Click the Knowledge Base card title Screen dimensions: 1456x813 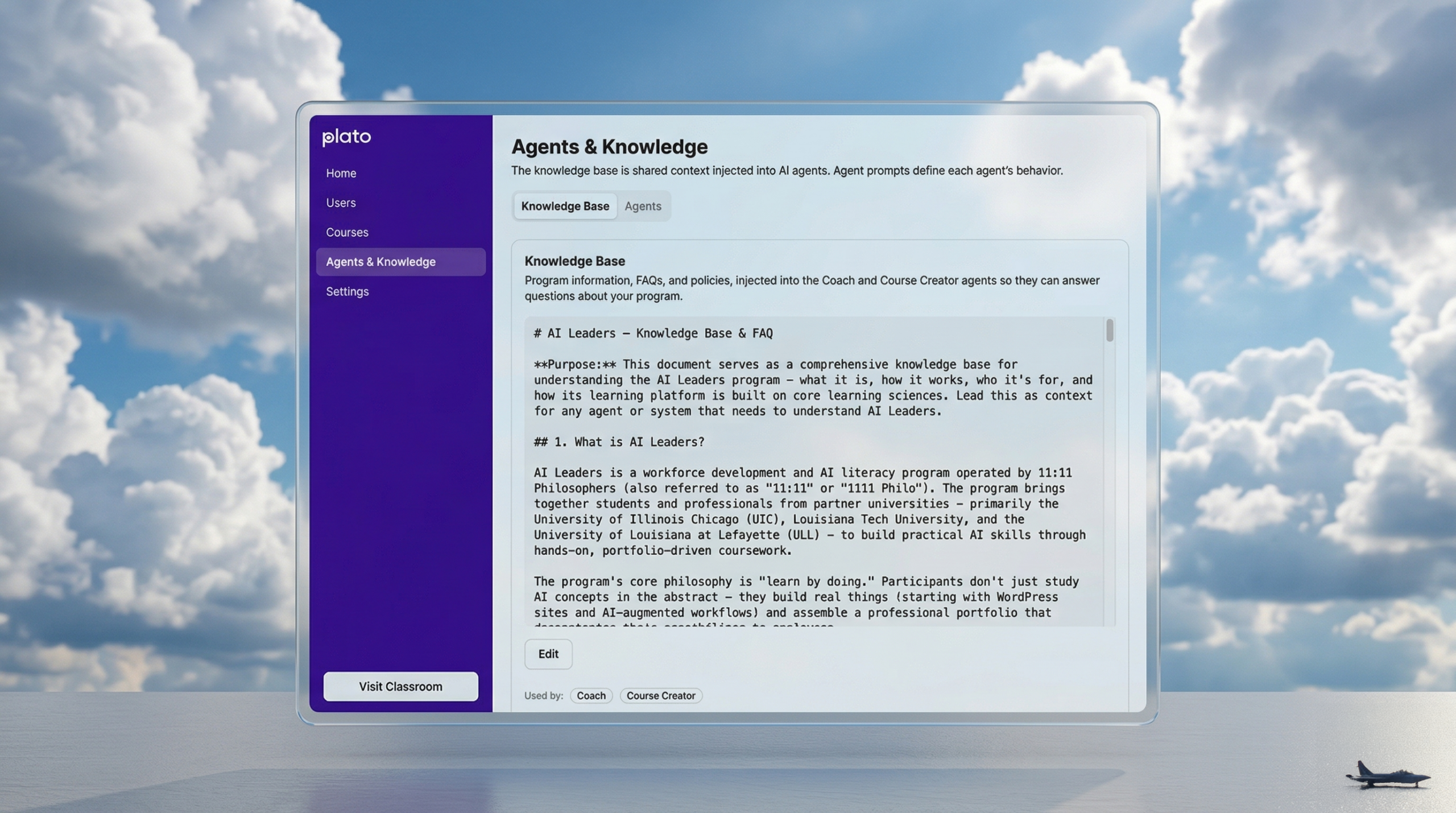click(x=574, y=261)
